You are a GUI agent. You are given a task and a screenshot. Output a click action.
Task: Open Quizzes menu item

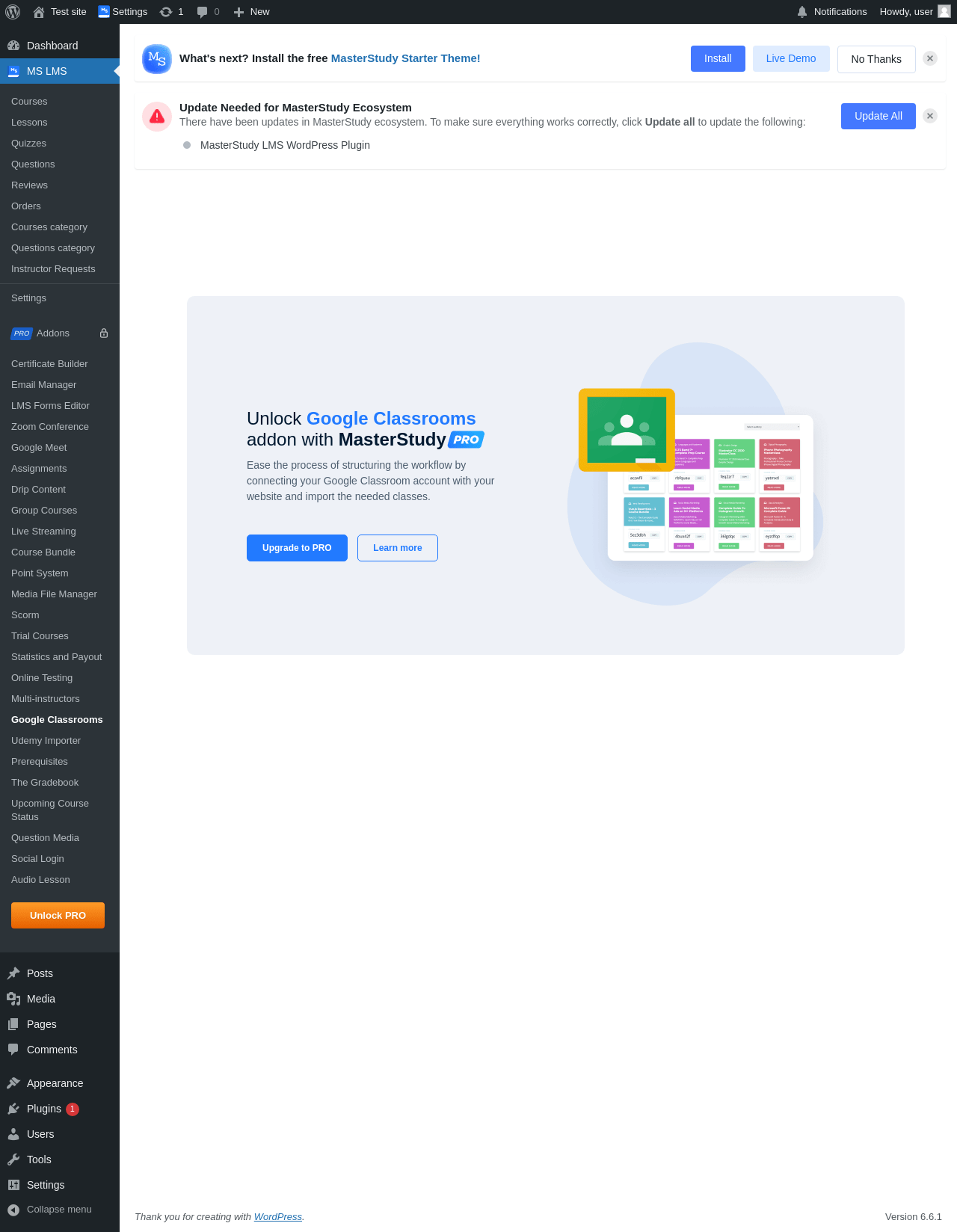(x=28, y=144)
